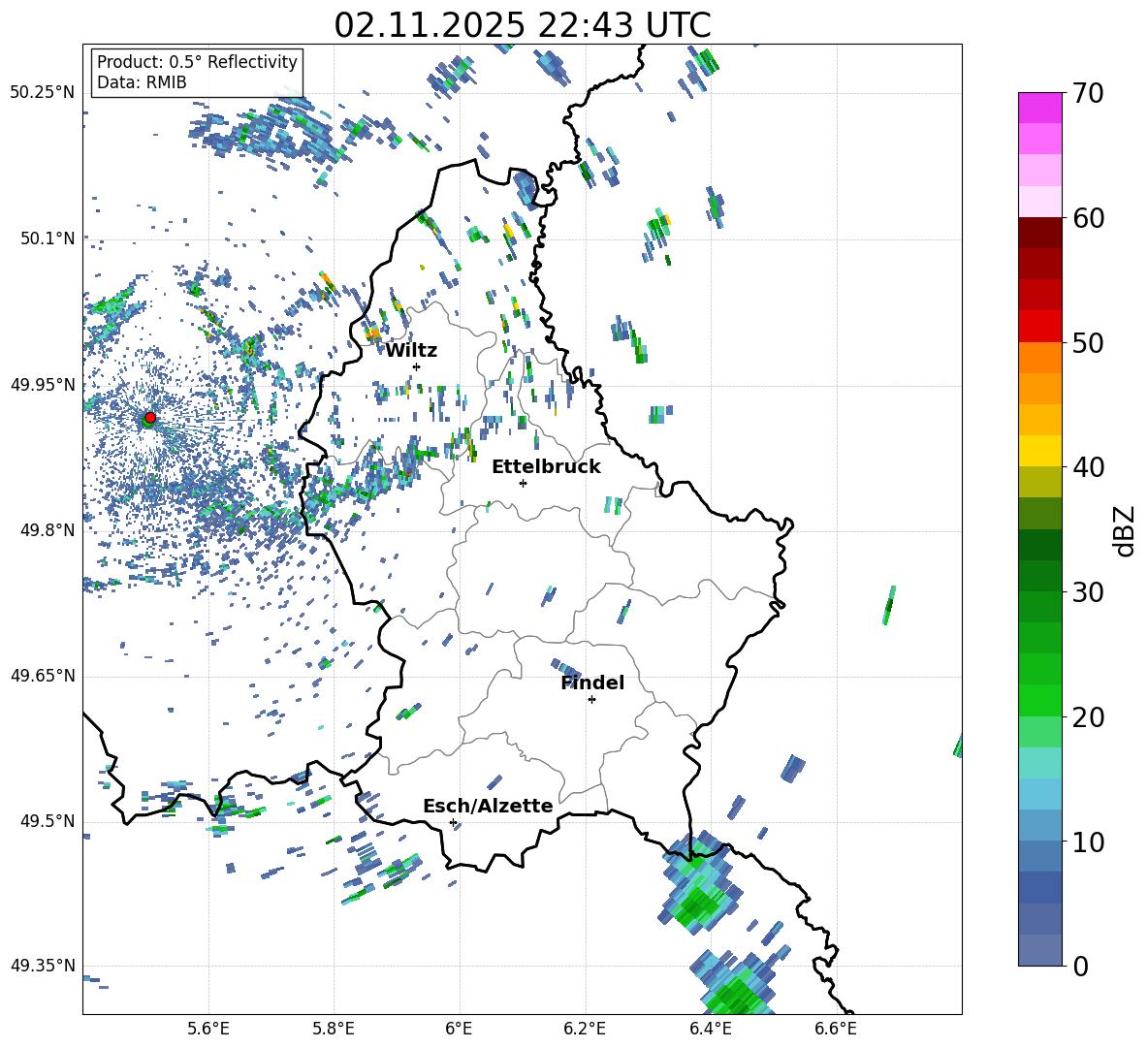Click the 50 tick on colorbar

point(1088,342)
